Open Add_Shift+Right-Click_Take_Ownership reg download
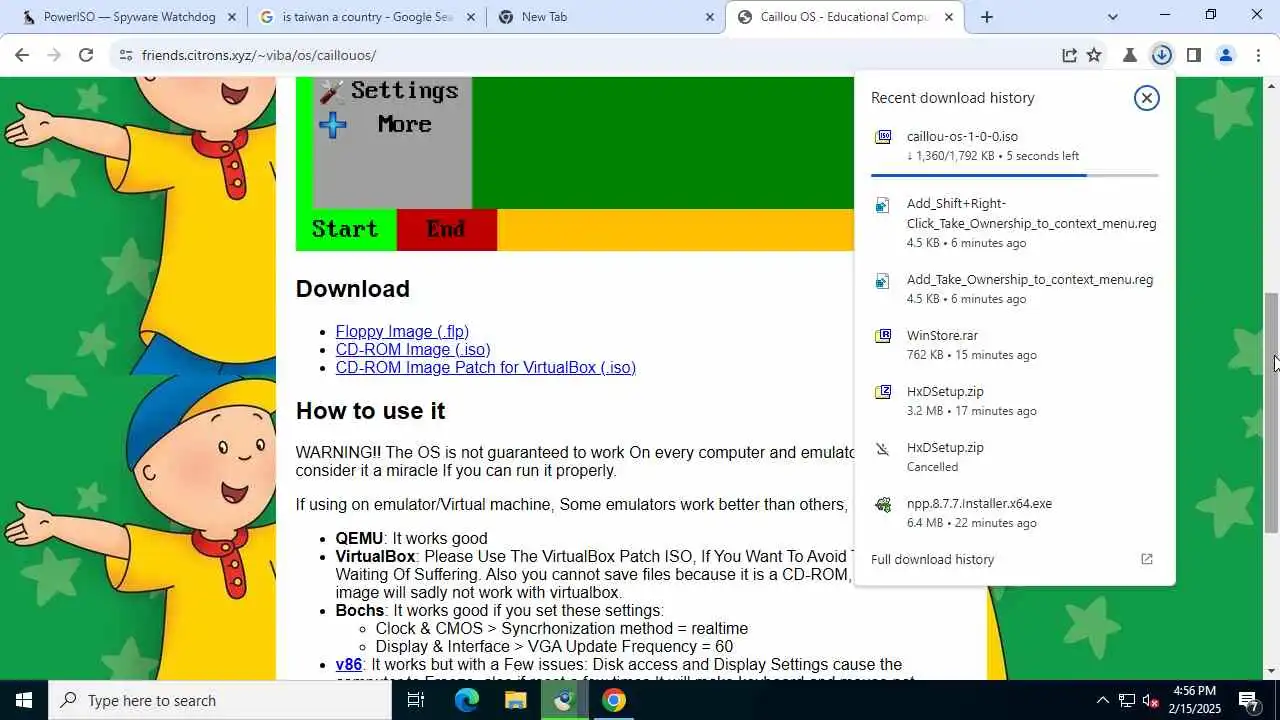This screenshot has width=1280, height=720. tap(1014, 222)
